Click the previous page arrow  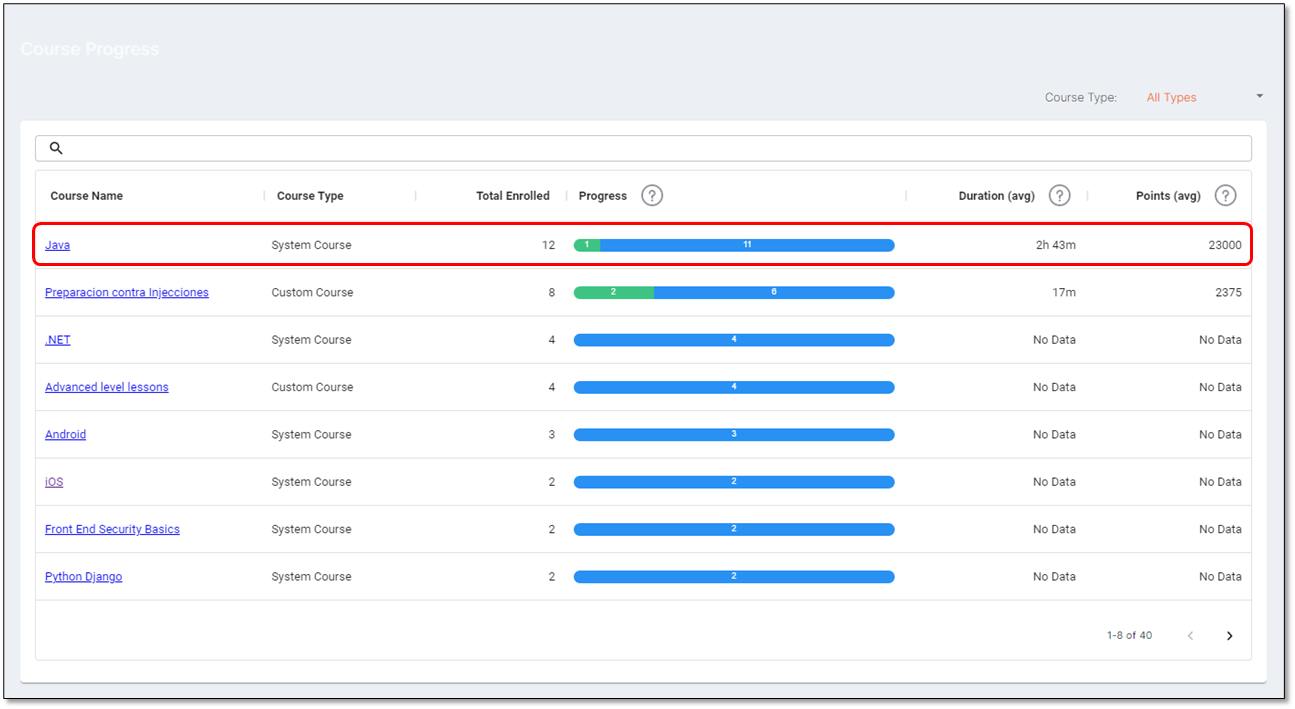1190,636
